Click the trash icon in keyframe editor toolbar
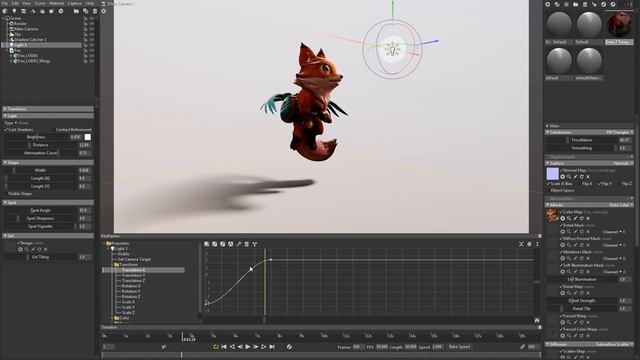This screenshot has width=640, height=360. (x=247, y=244)
